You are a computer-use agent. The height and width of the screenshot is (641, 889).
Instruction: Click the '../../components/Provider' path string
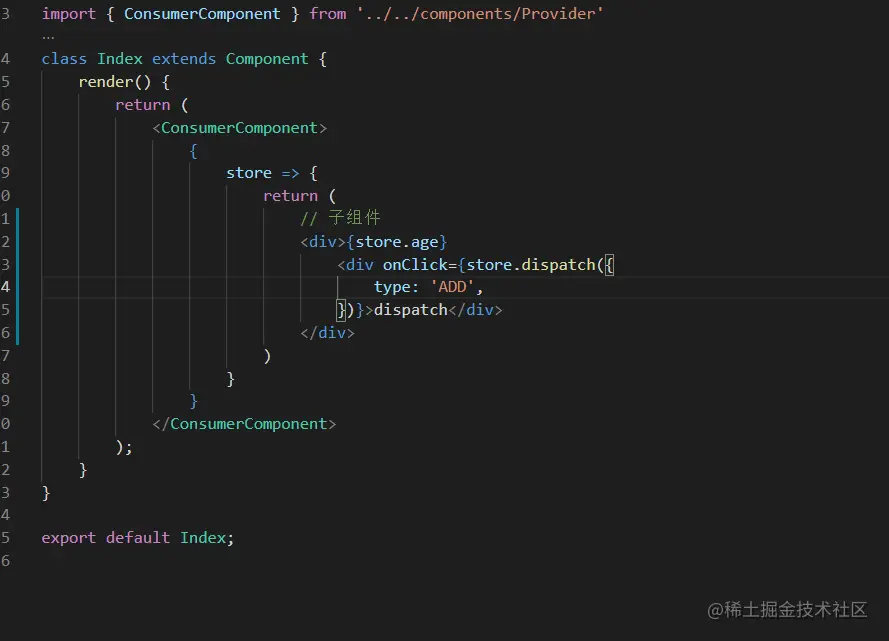[480, 14]
